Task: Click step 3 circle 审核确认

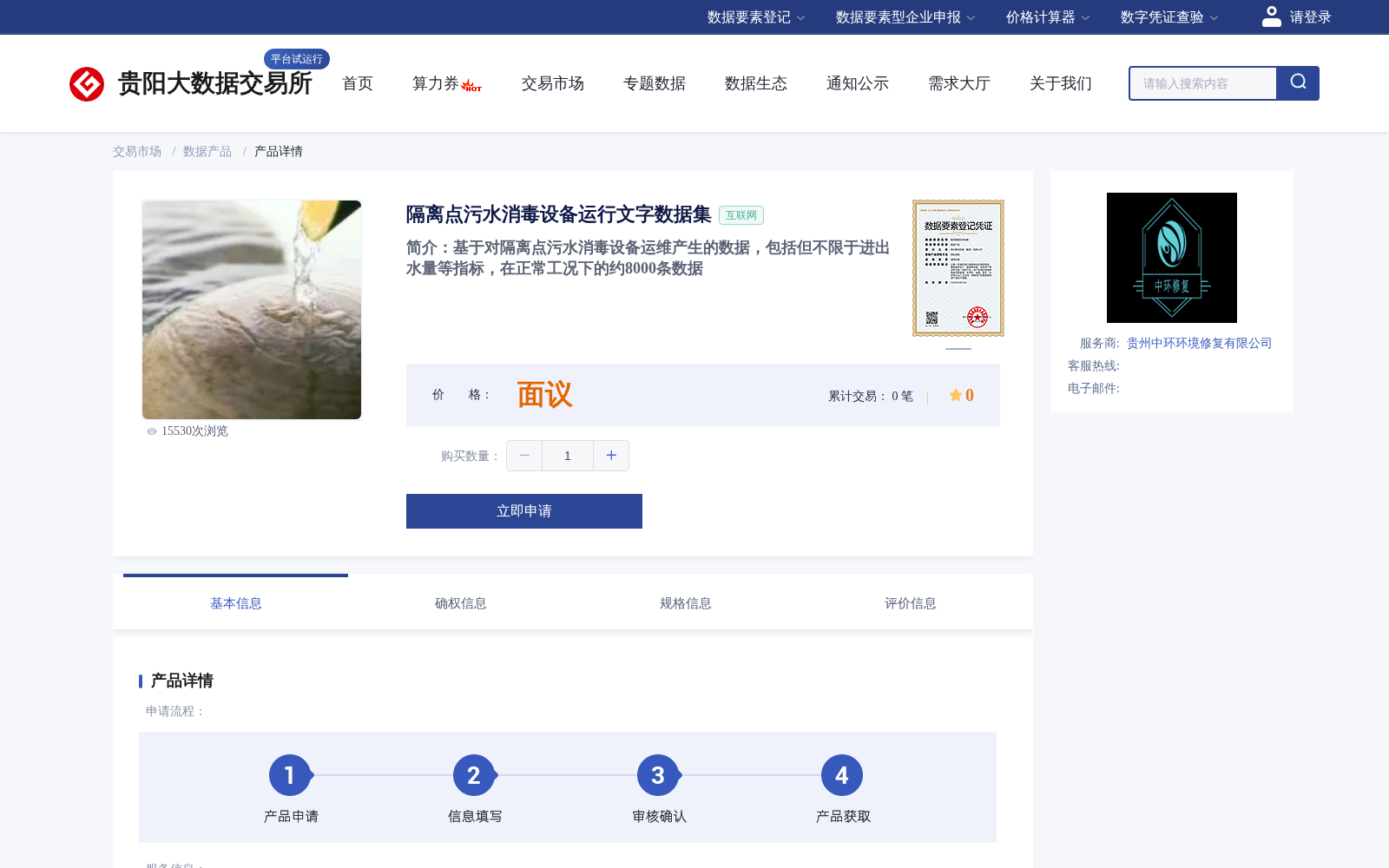Action: 658,775
